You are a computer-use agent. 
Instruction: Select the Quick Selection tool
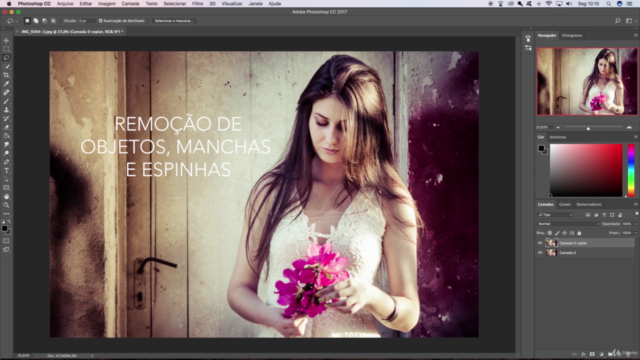tap(6, 67)
